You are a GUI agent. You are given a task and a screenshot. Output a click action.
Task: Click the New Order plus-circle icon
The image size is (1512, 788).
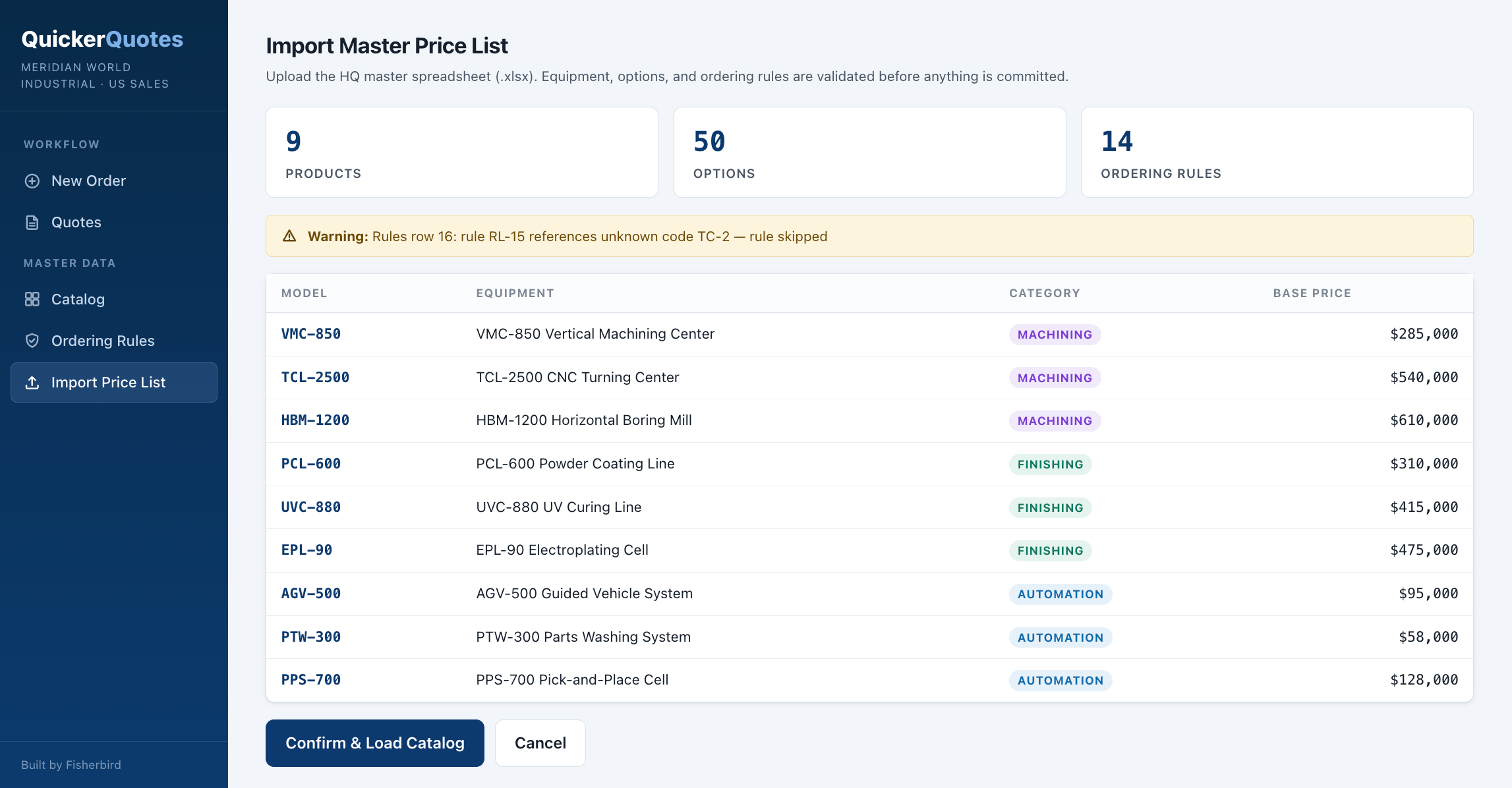(32, 181)
